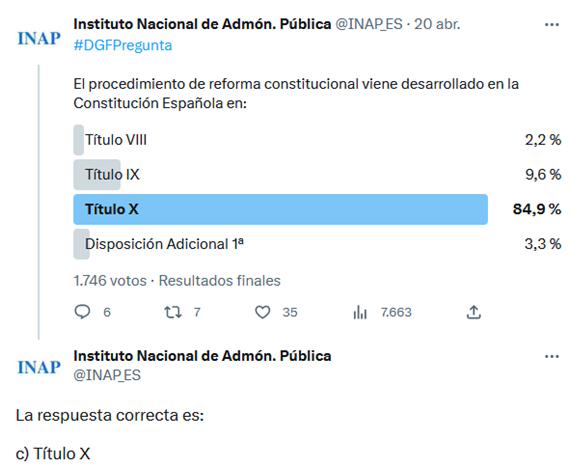
Task: Click the share upload icon
Action: [x=474, y=312]
